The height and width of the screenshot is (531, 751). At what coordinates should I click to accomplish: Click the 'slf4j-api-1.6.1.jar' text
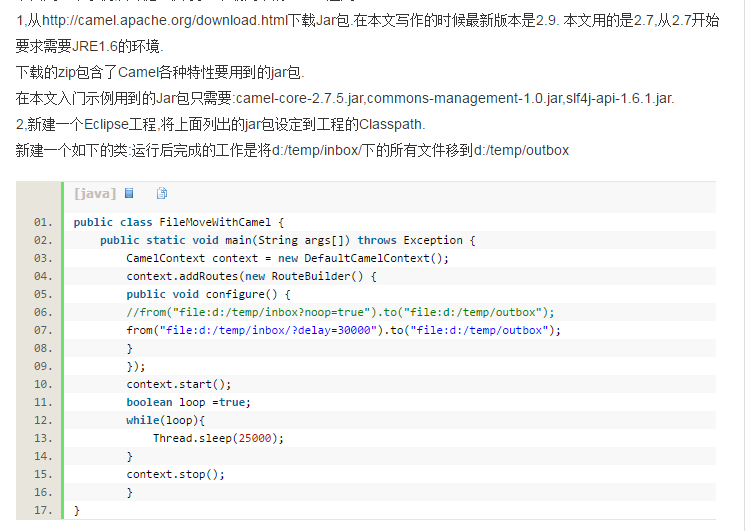619,99
